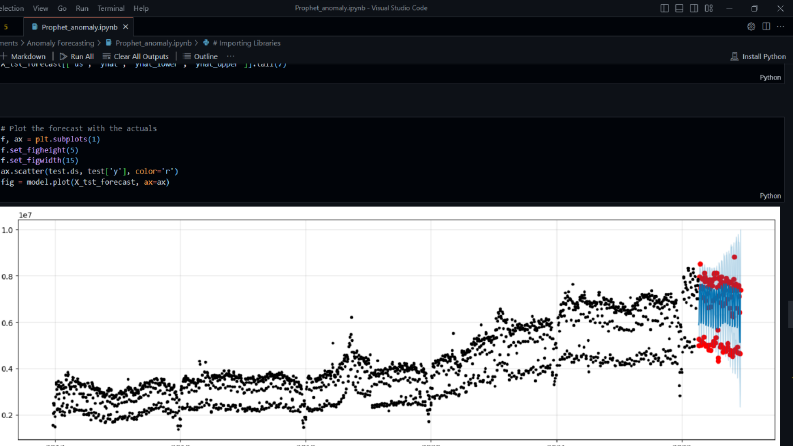Click Run All button
Image resolution: width=793 pixels, height=446 pixels.
tap(77, 56)
